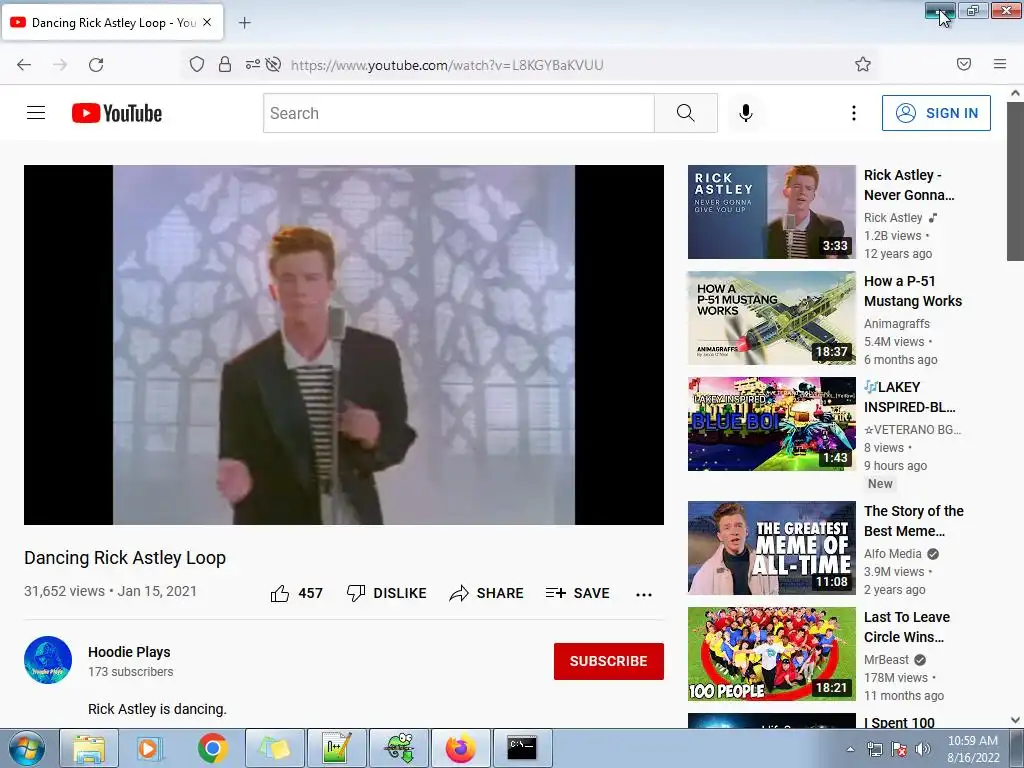SUBSCRIBE to Hoodie Plays
Viewport: 1024px width, 768px height.
coord(609,661)
